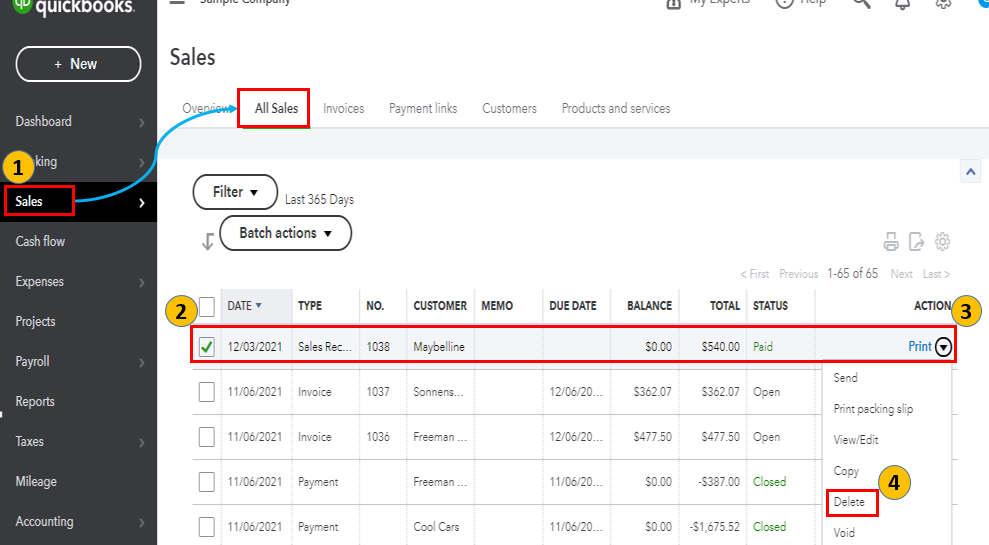The image size is (989, 545).
Task: Open Mileage in the sidebar
Action: pos(36,482)
